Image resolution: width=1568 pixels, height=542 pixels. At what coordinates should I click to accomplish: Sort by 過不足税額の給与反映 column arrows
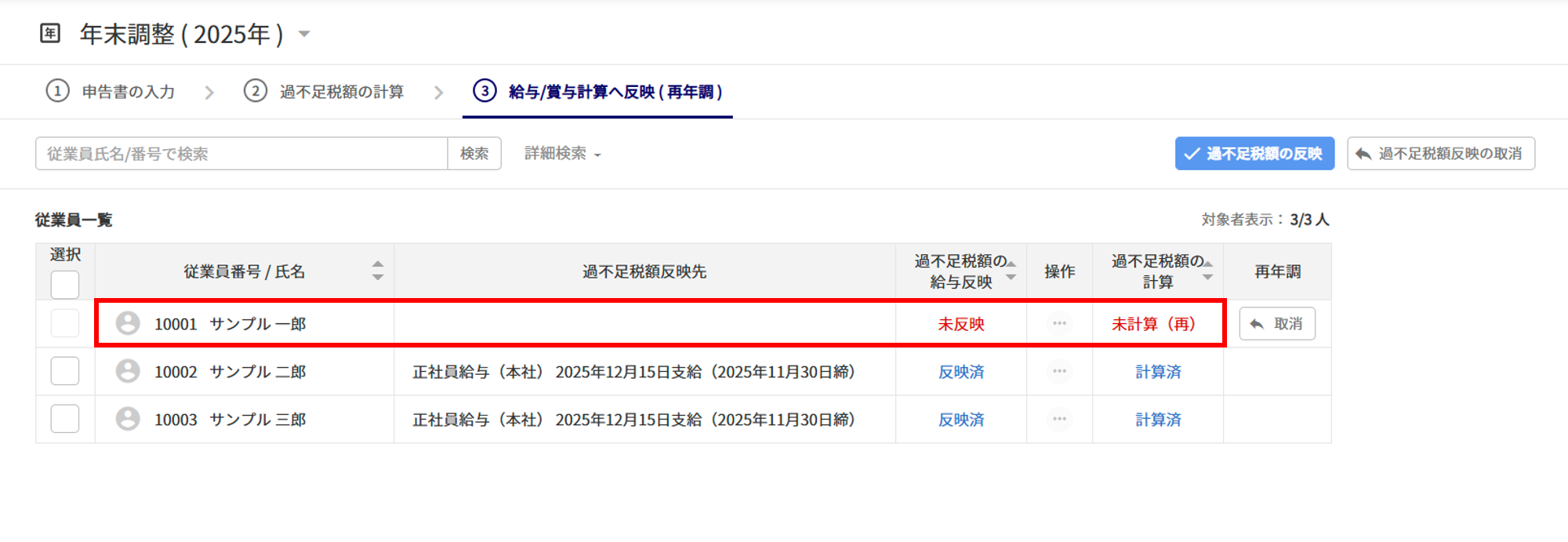pos(1011,271)
